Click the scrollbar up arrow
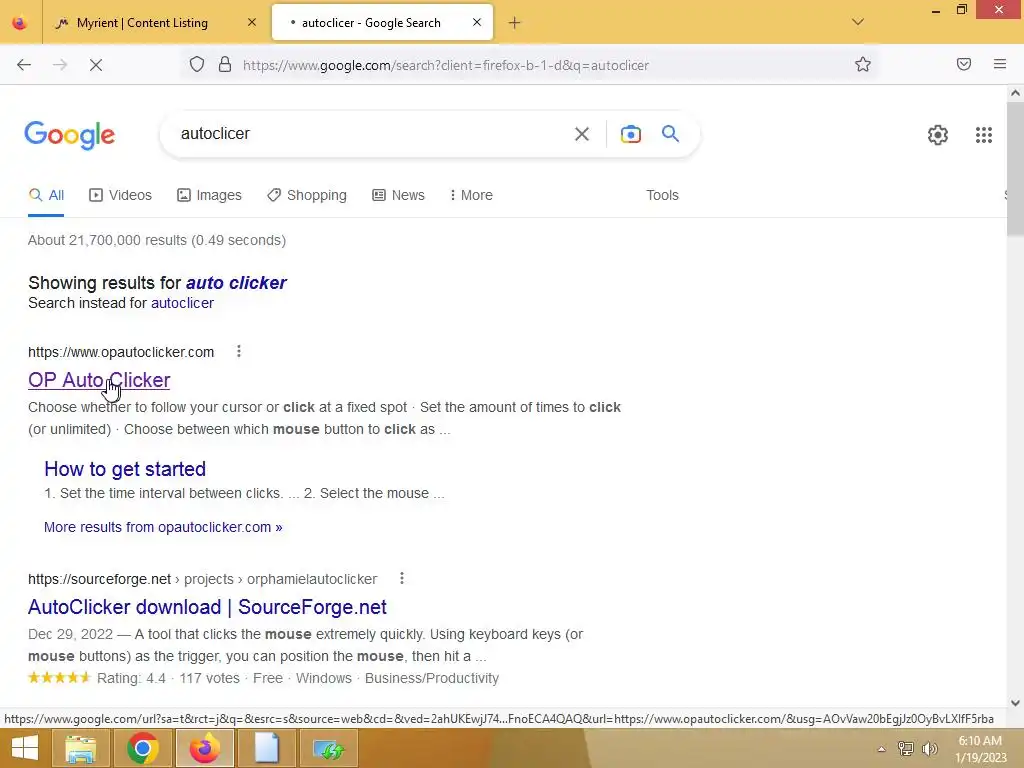Viewport: 1024px width, 768px height. 1015,93
